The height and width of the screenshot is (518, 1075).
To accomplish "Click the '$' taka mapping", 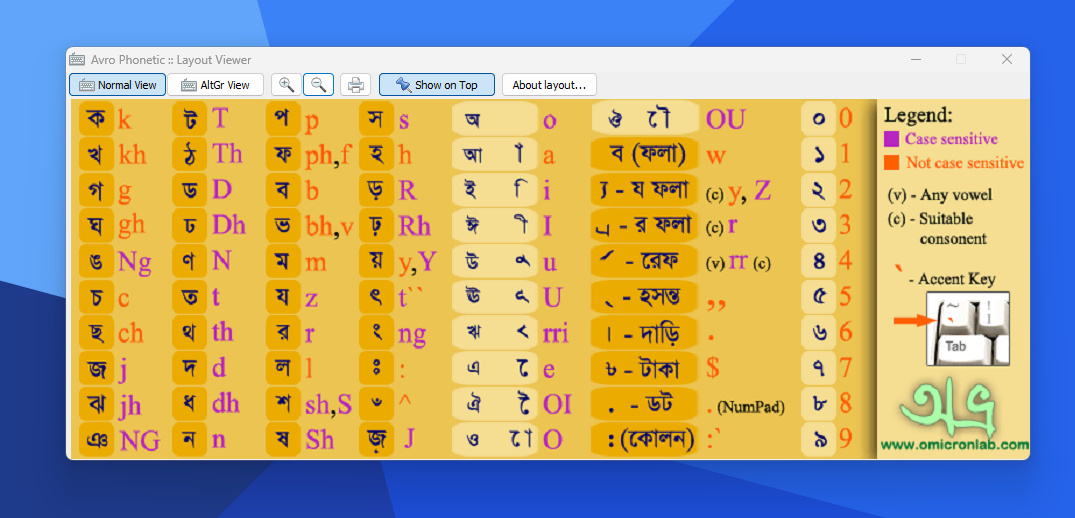I will tap(713, 369).
